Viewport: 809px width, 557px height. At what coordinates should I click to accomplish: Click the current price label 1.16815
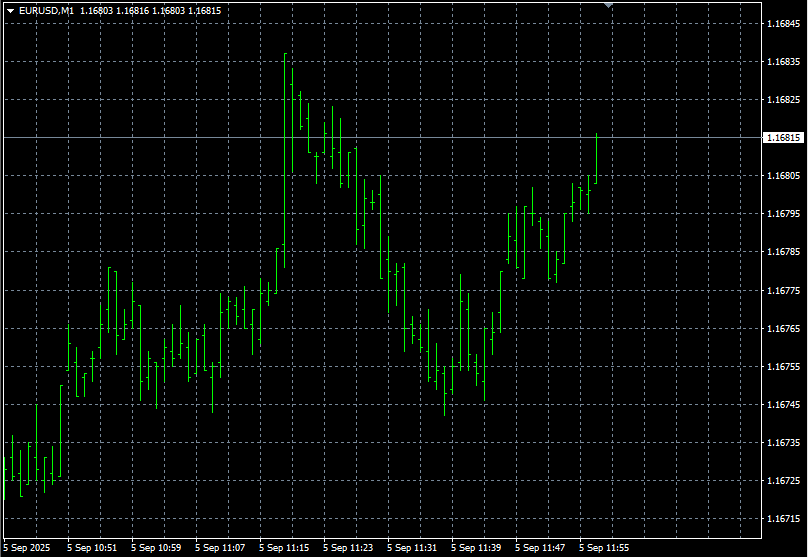coord(783,137)
